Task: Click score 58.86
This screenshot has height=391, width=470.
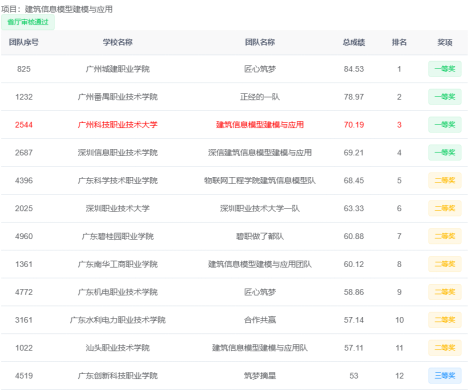Action: pyautogui.click(x=354, y=292)
